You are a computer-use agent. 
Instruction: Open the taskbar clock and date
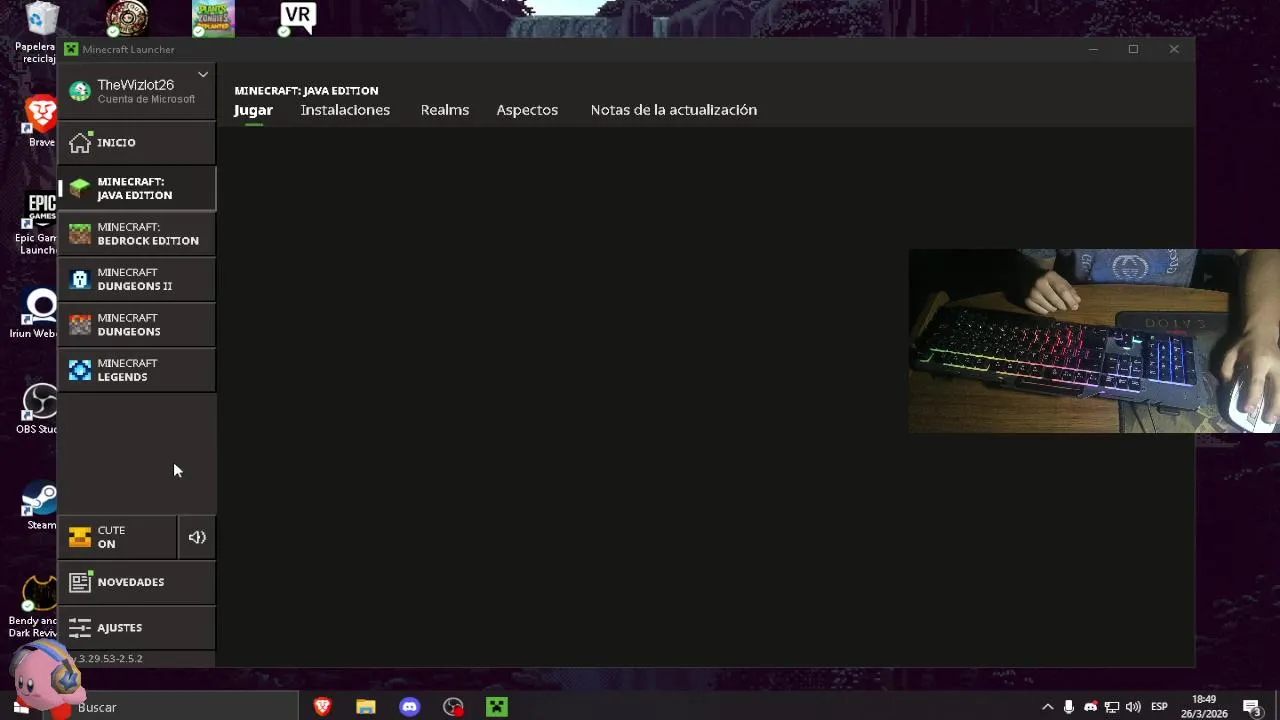click(x=1204, y=707)
